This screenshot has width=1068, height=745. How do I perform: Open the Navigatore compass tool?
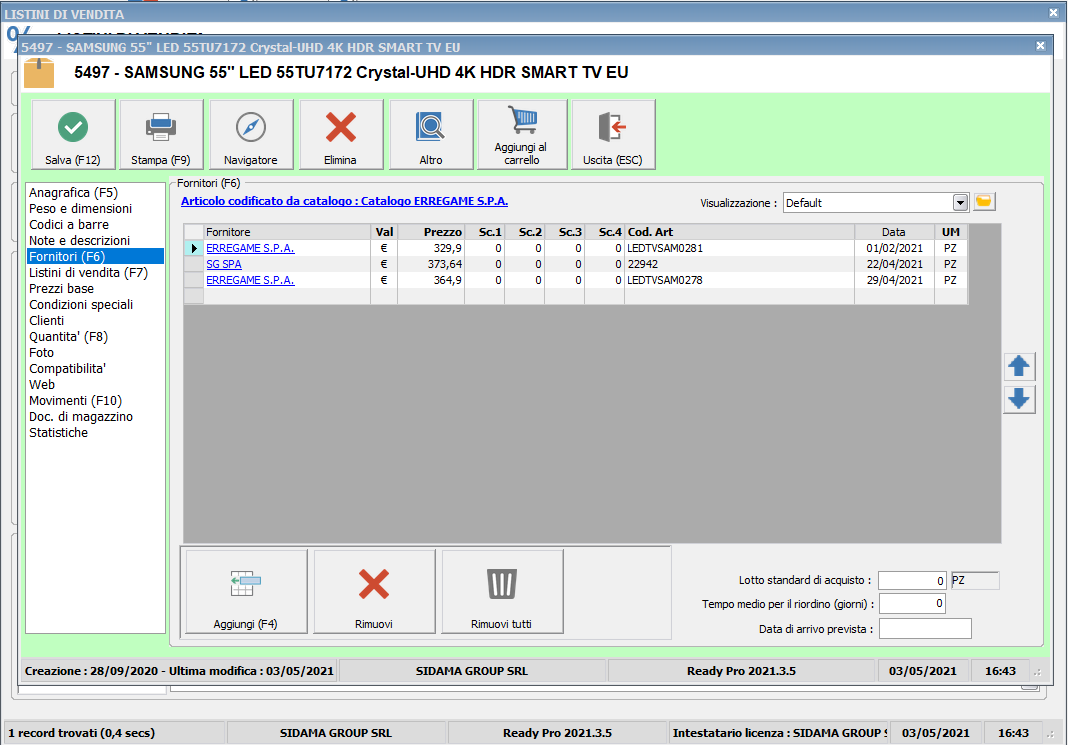coord(251,134)
